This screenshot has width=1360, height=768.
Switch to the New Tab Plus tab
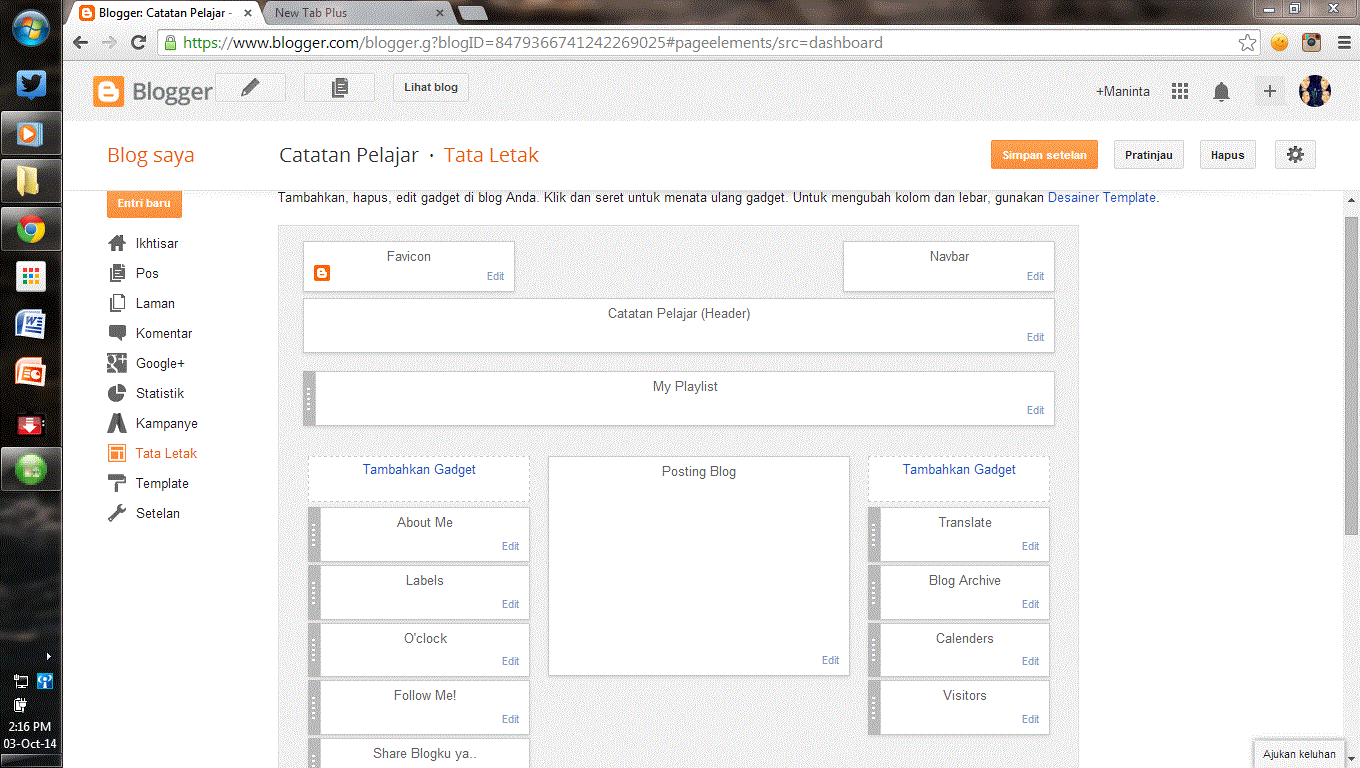pyautogui.click(x=356, y=13)
